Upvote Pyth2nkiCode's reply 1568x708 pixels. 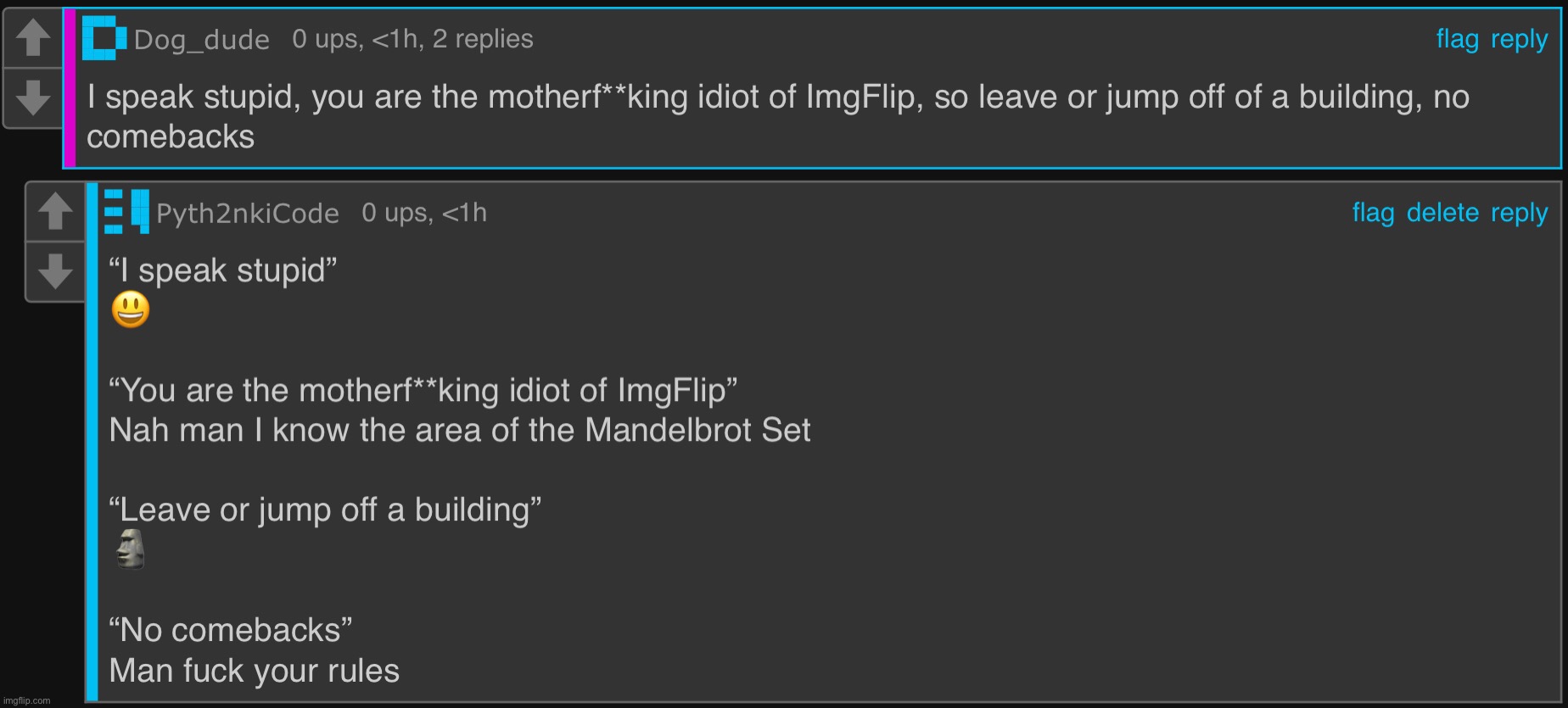click(x=55, y=211)
